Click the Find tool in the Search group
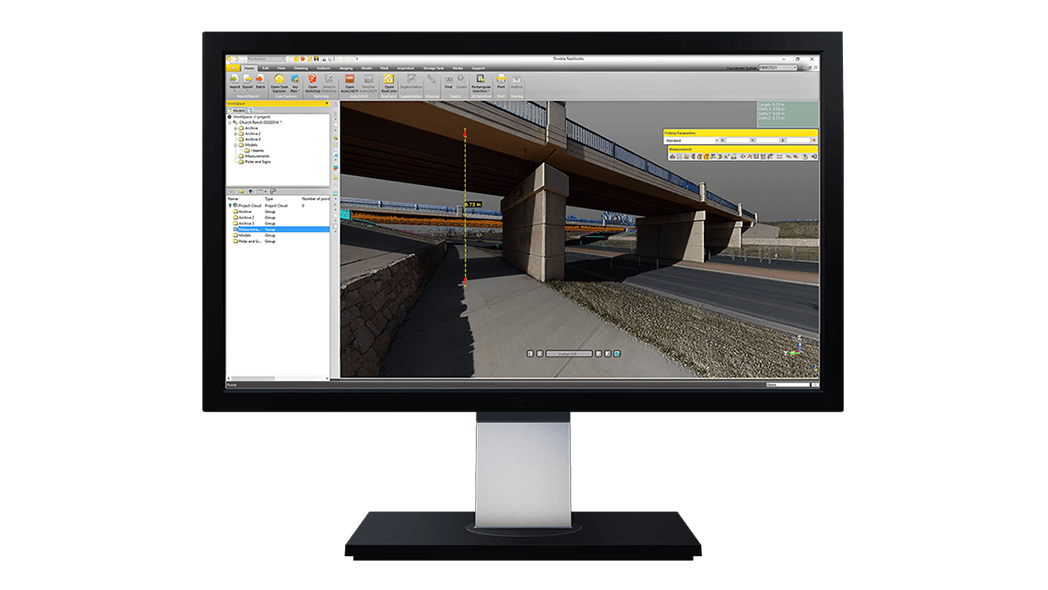This screenshot has width=1048, height=590. [450, 80]
